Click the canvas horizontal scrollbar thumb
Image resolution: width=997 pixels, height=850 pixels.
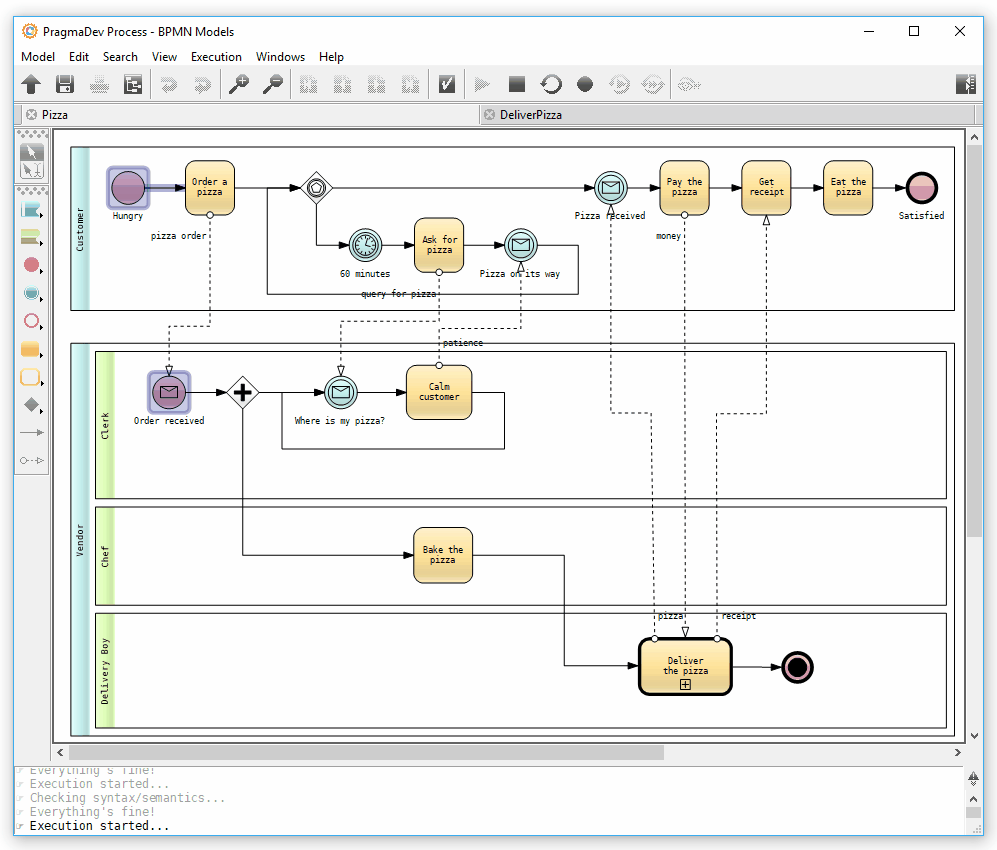[365, 752]
